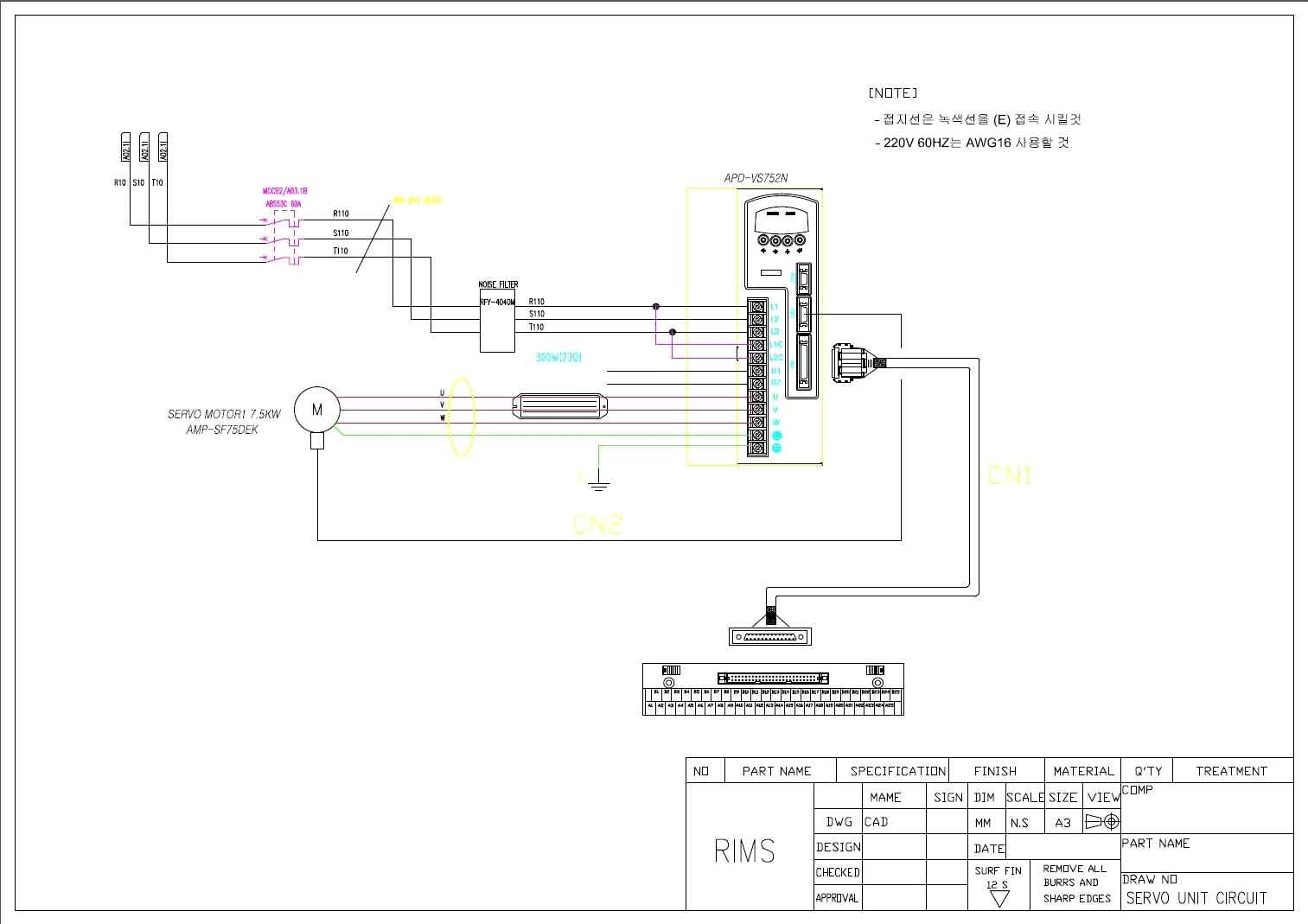This screenshot has height=924, width=1308.
Task: Click the T10 wire label
Action: [157, 182]
